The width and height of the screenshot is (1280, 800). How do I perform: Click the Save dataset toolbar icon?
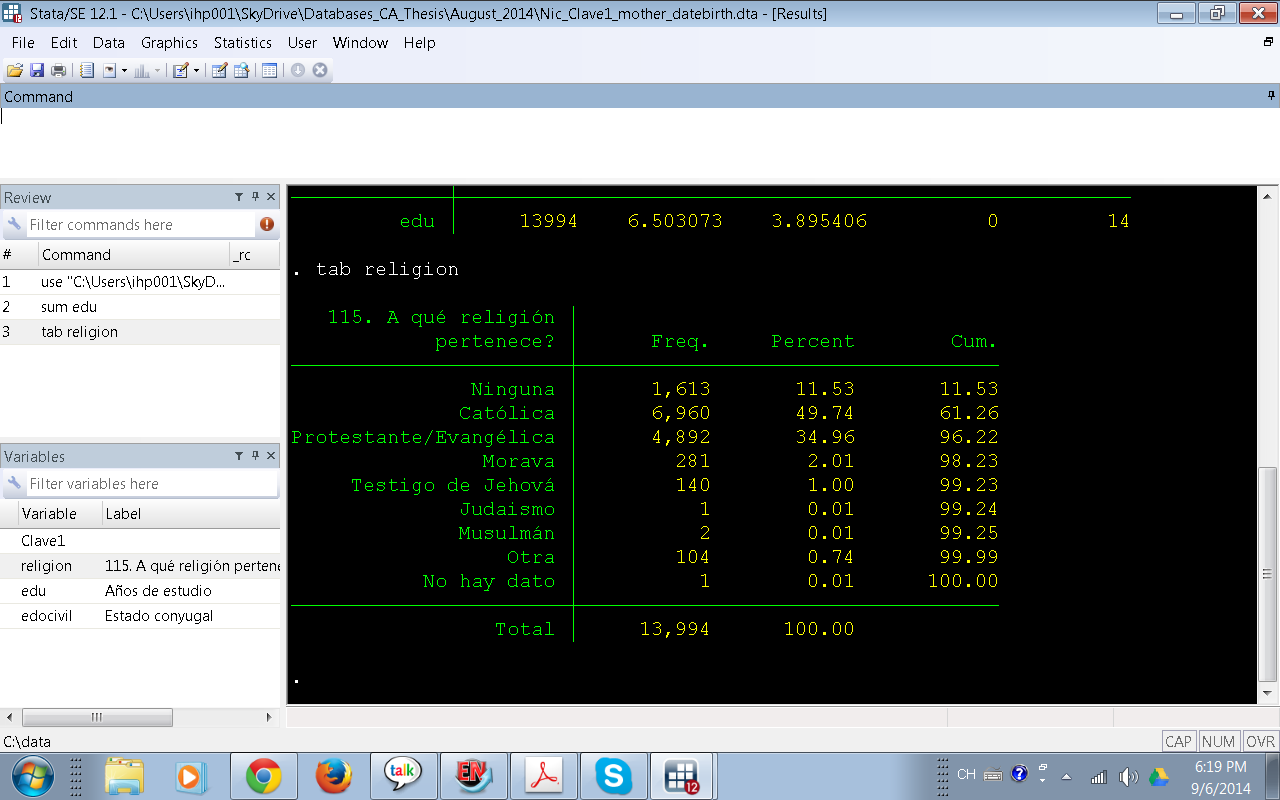tap(37, 70)
